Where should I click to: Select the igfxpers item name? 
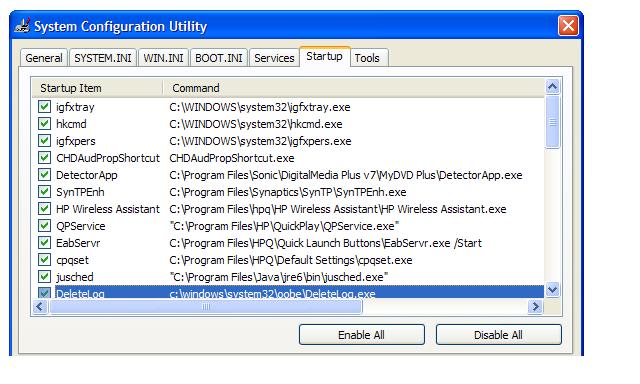(x=76, y=141)
